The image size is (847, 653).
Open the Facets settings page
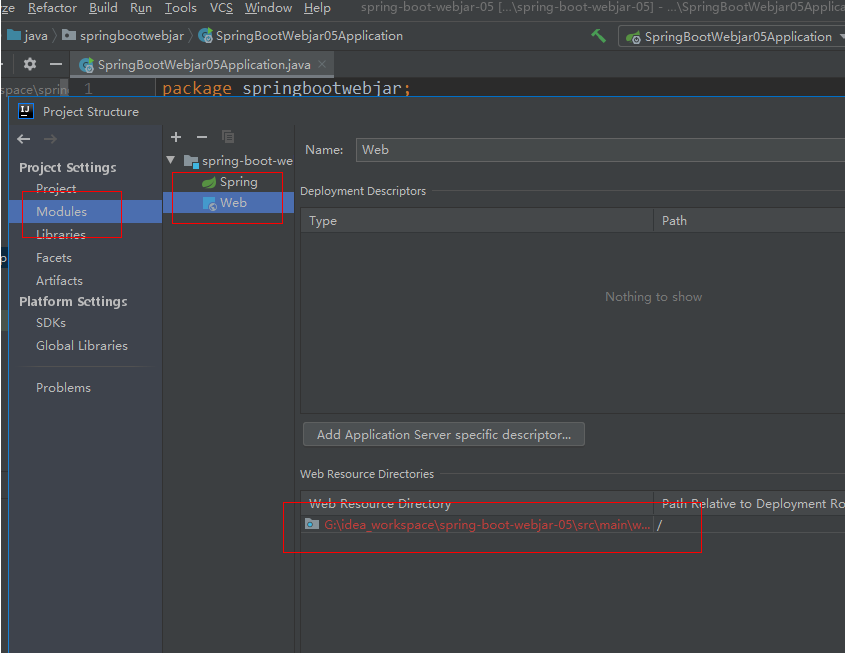54,258
